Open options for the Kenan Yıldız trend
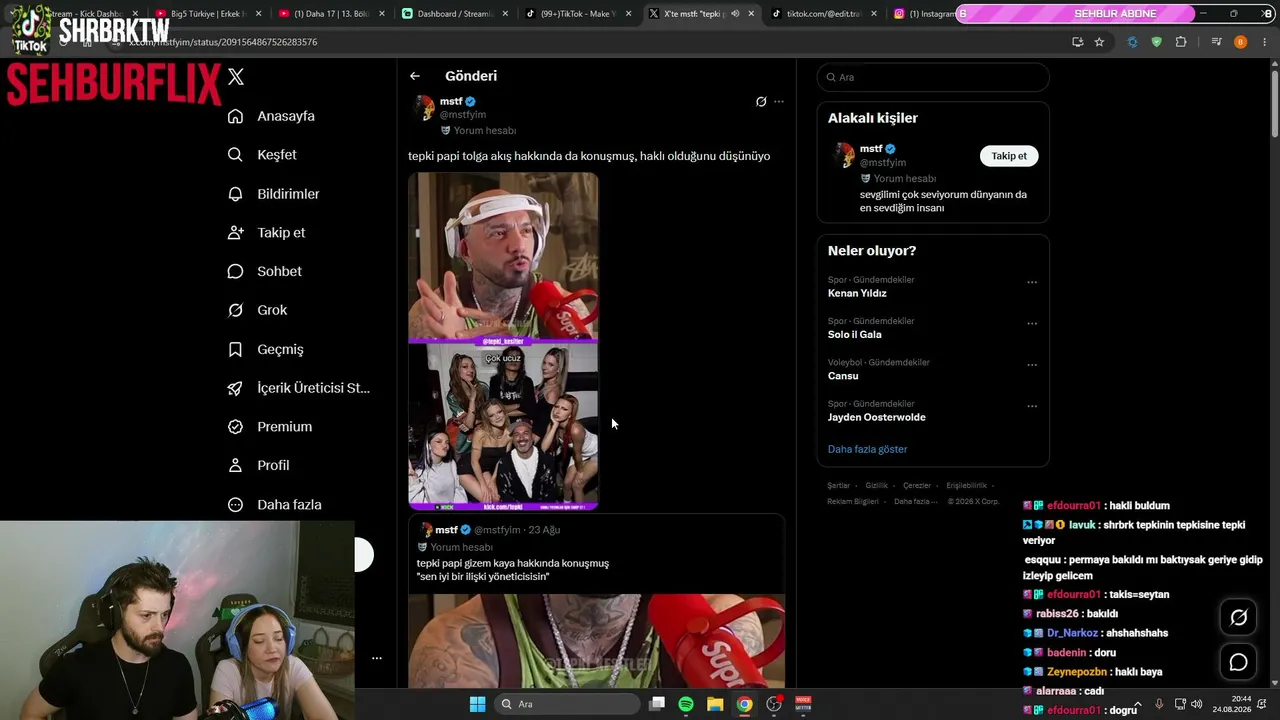Viewport: 1280px width, 720px height. pyautogui.click(x=1032, y=282)
